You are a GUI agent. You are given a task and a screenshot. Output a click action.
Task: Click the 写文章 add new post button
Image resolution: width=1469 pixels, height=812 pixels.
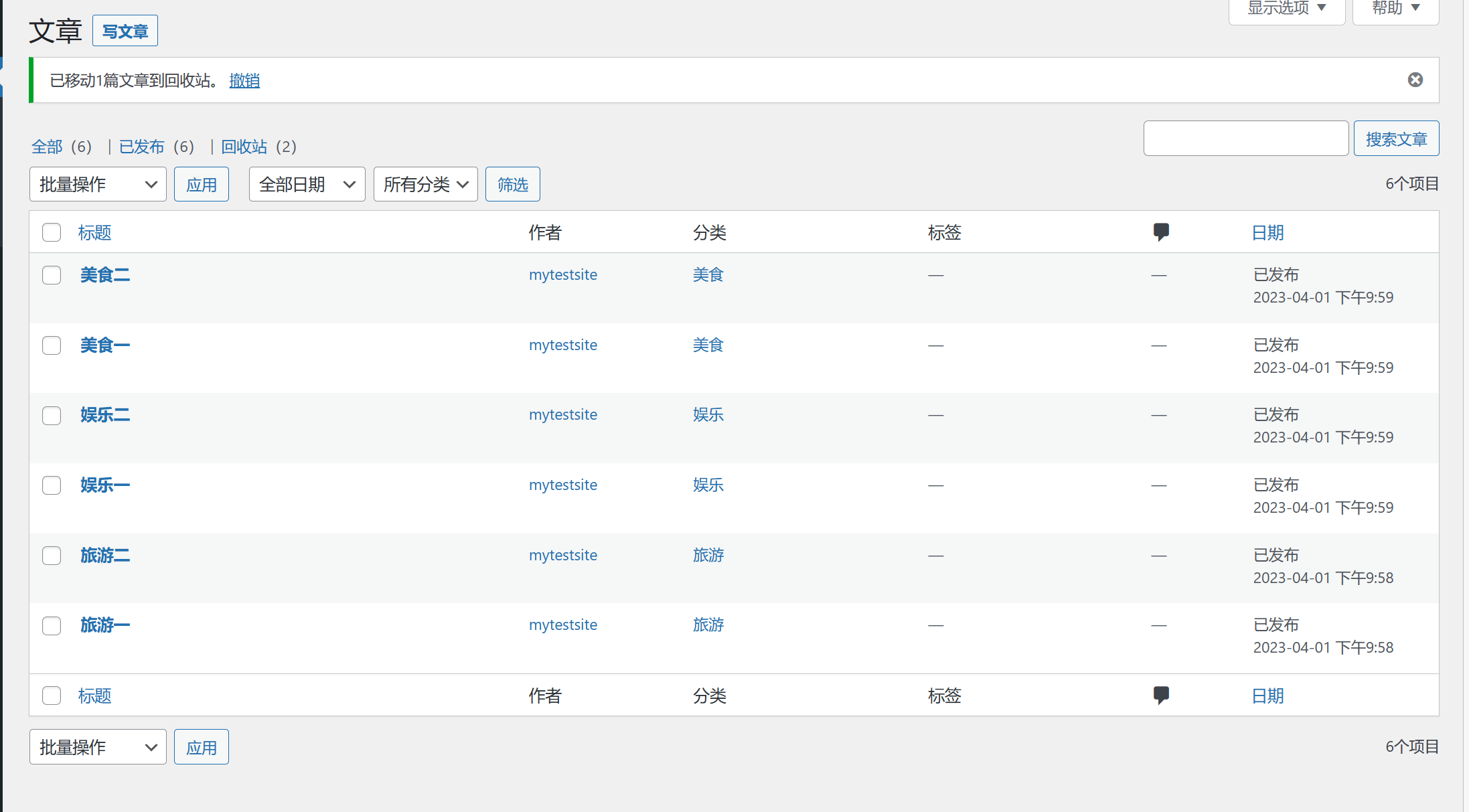[125, 31]
